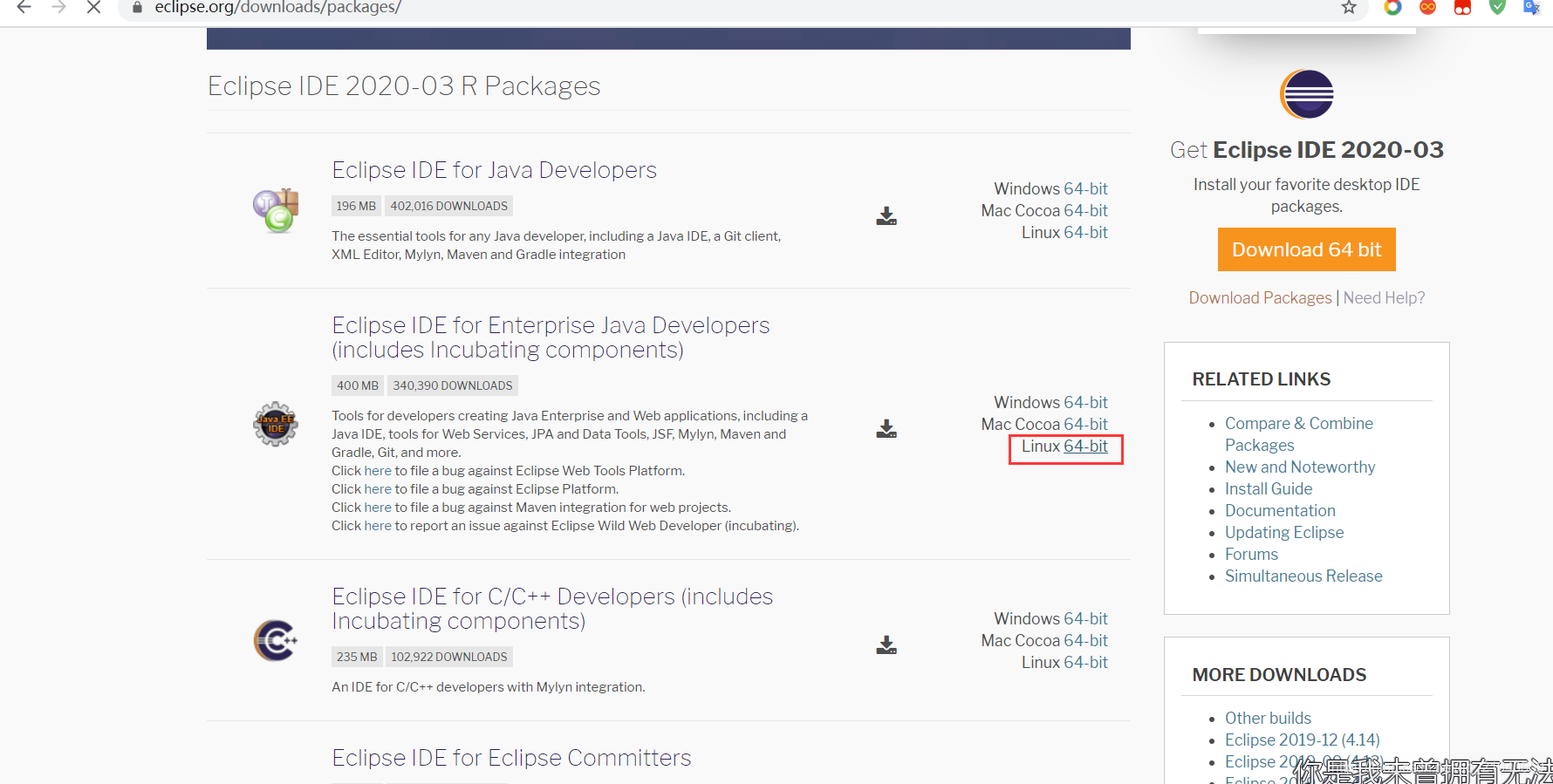Click the 340,390 DOWNLOADS badge
The width and height of the screenshot is (1553, 784).
[x=453, y=385]
